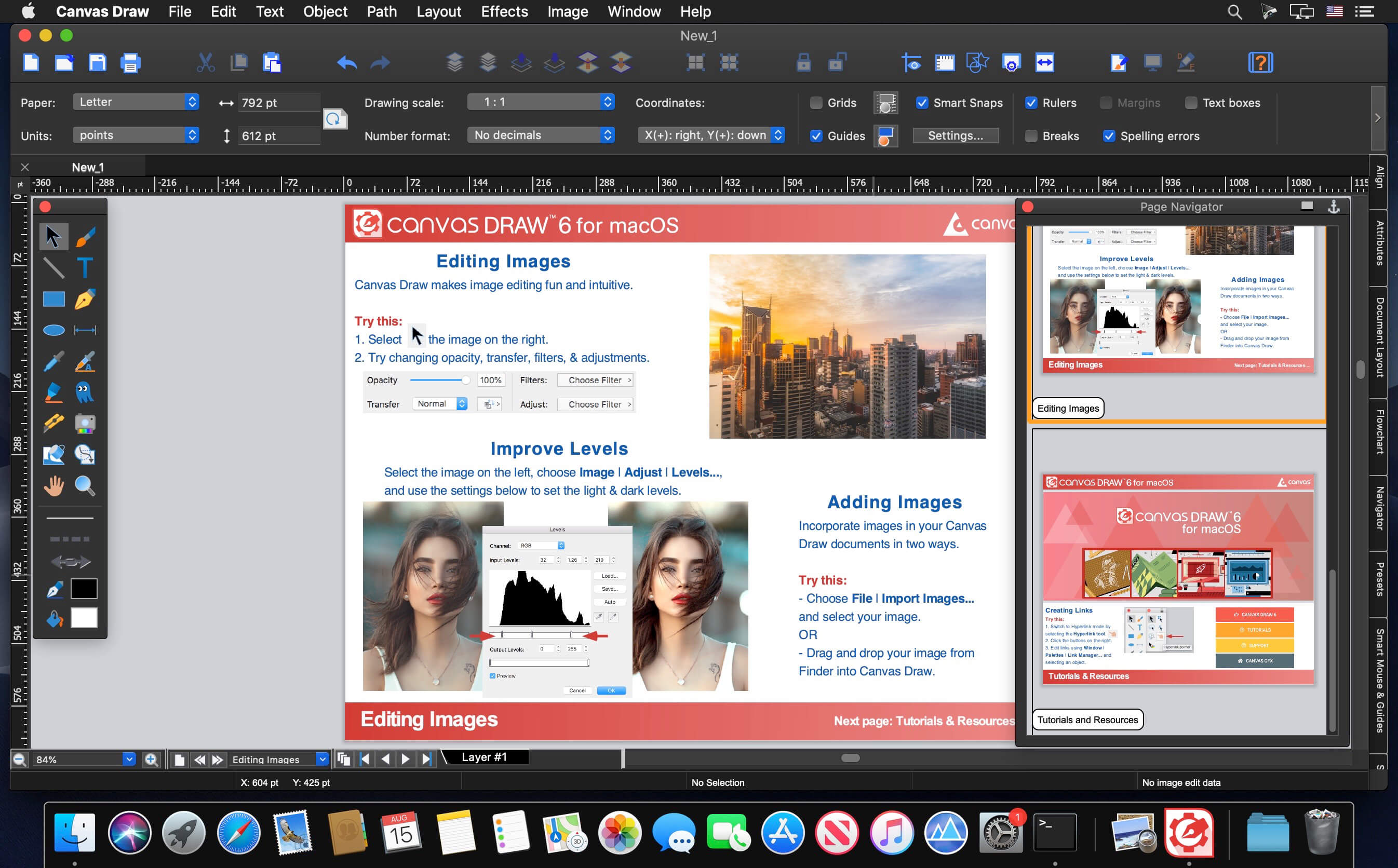Enable the Text boxes checkbox
The image size is (1398, 868).
pyautogui.click(x=1191, y=103)
